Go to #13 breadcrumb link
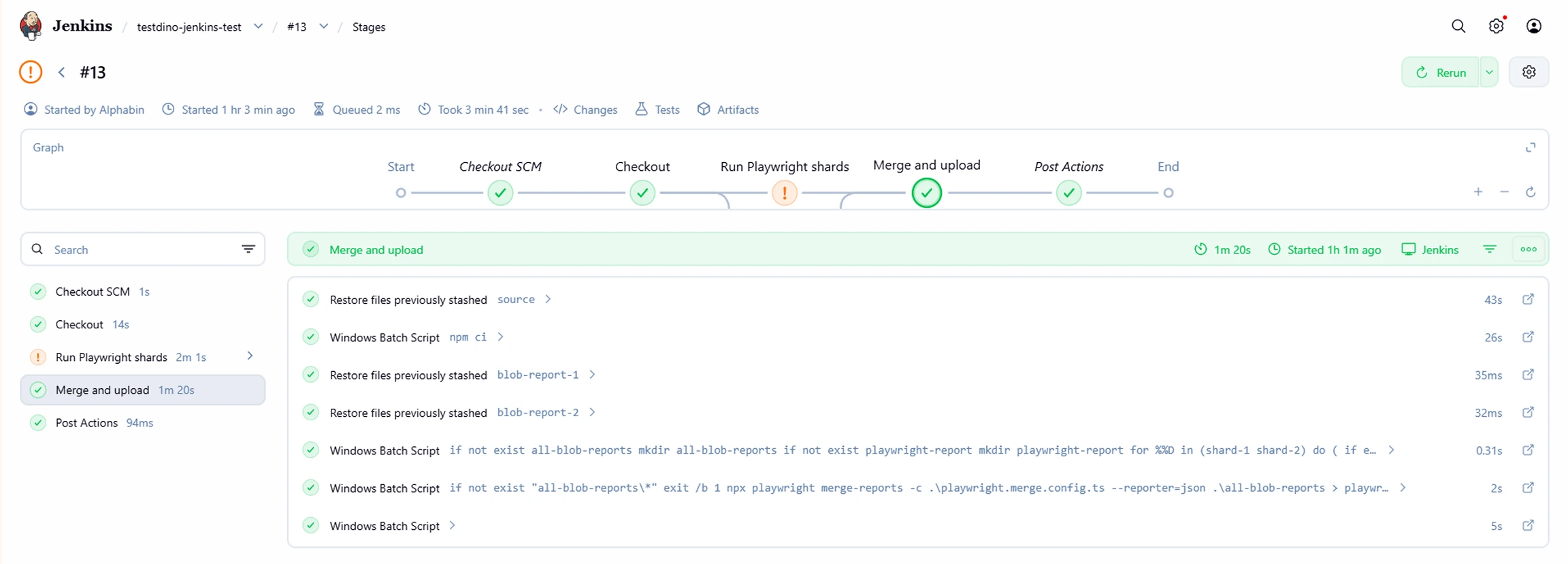Image resolution: width=1568 pixels, height=564 pixels. [x=297, y=27]
